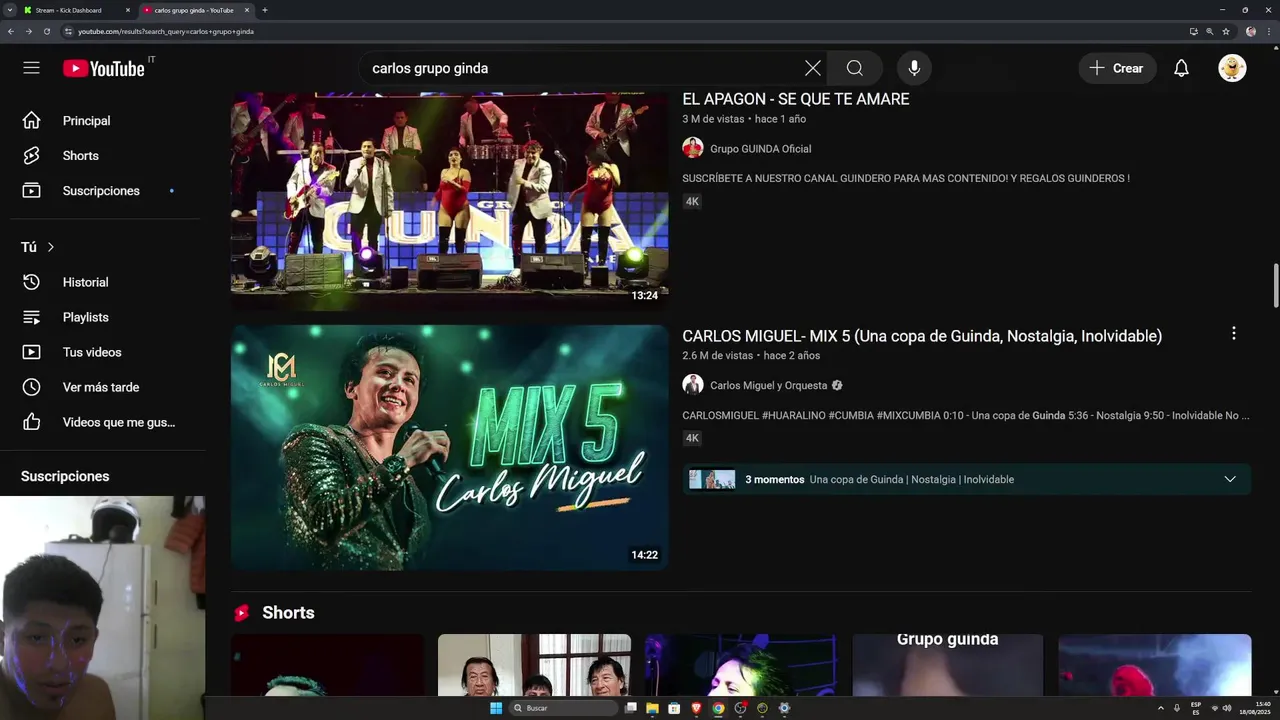Open Task View from the taskbar
Screen dimensions: 1280x720
point(631,708)
